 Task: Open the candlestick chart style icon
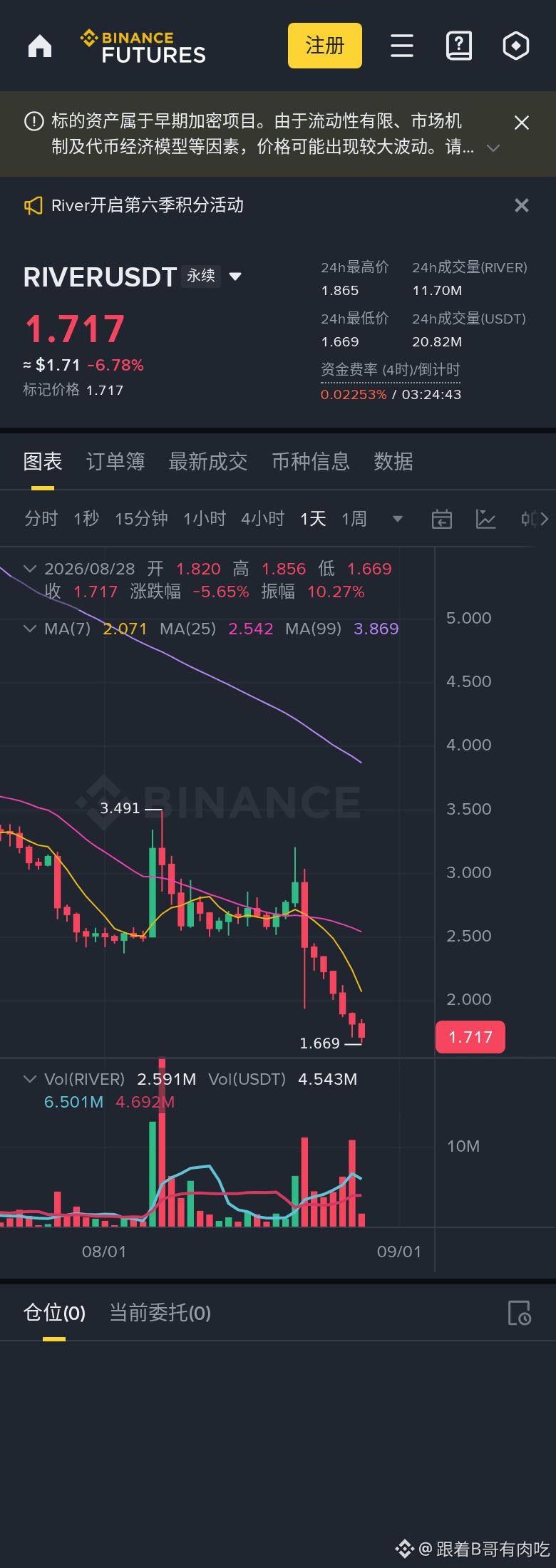coord(529,519)
